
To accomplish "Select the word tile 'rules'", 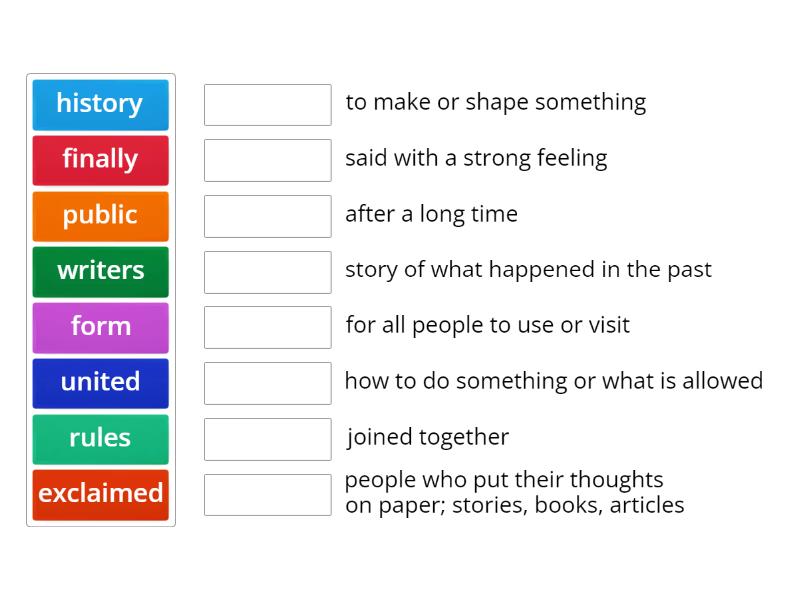I will point(100,438).
